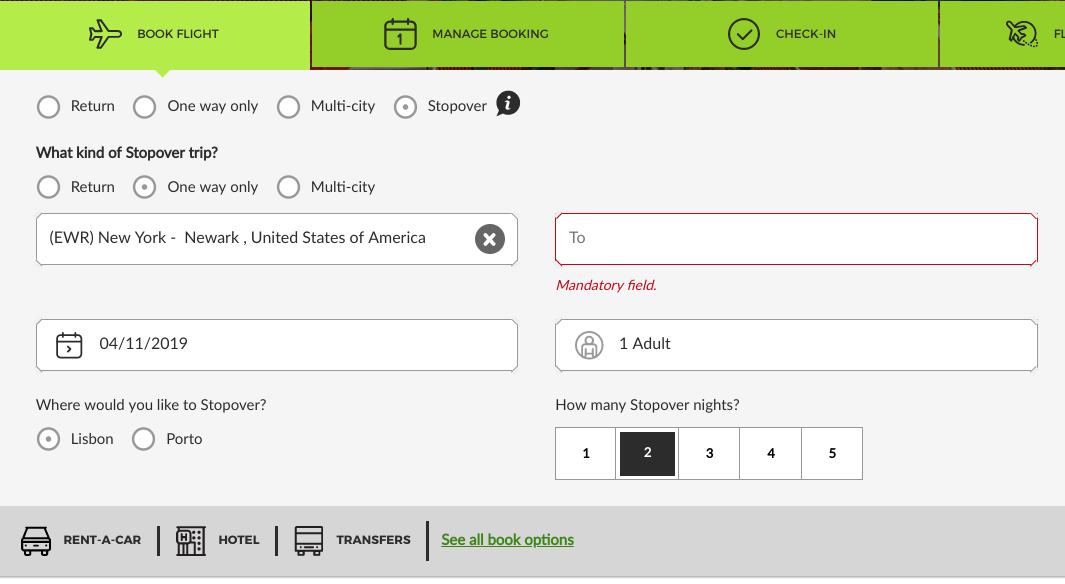
Task: Click the calendar icon in date field
Action: point(69,345)
